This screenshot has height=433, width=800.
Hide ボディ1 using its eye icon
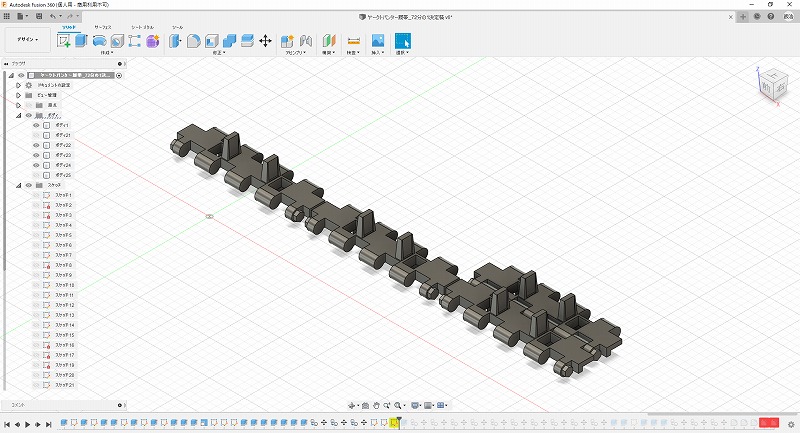click(x=36, y=125)
